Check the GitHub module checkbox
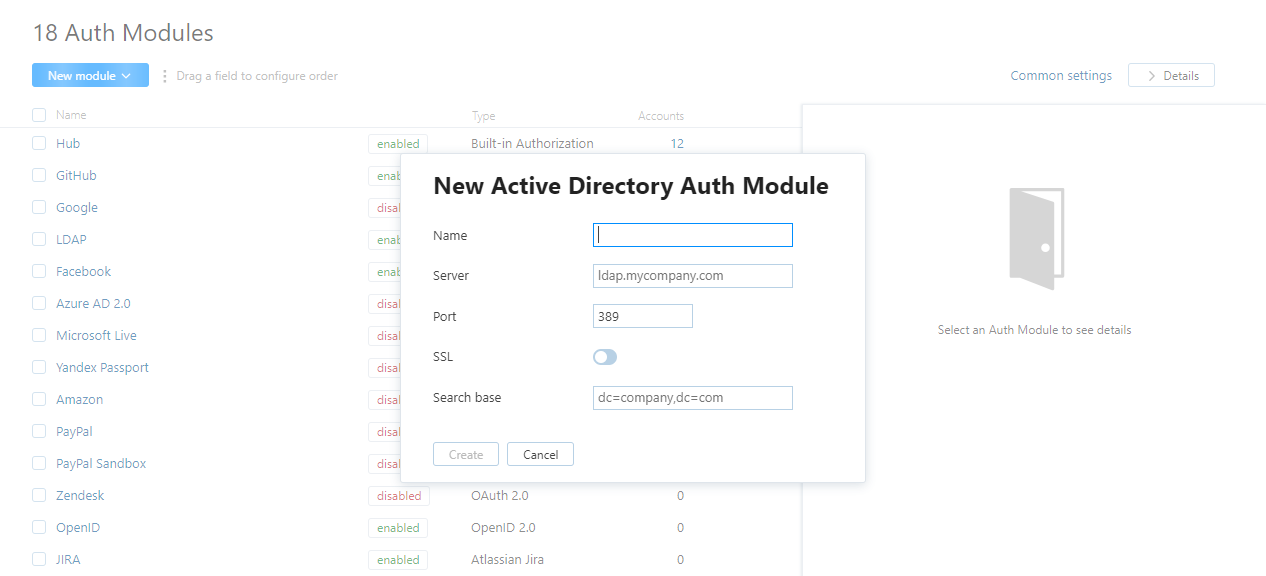Viewport: 1266px width, 576px height. point(38,175)
